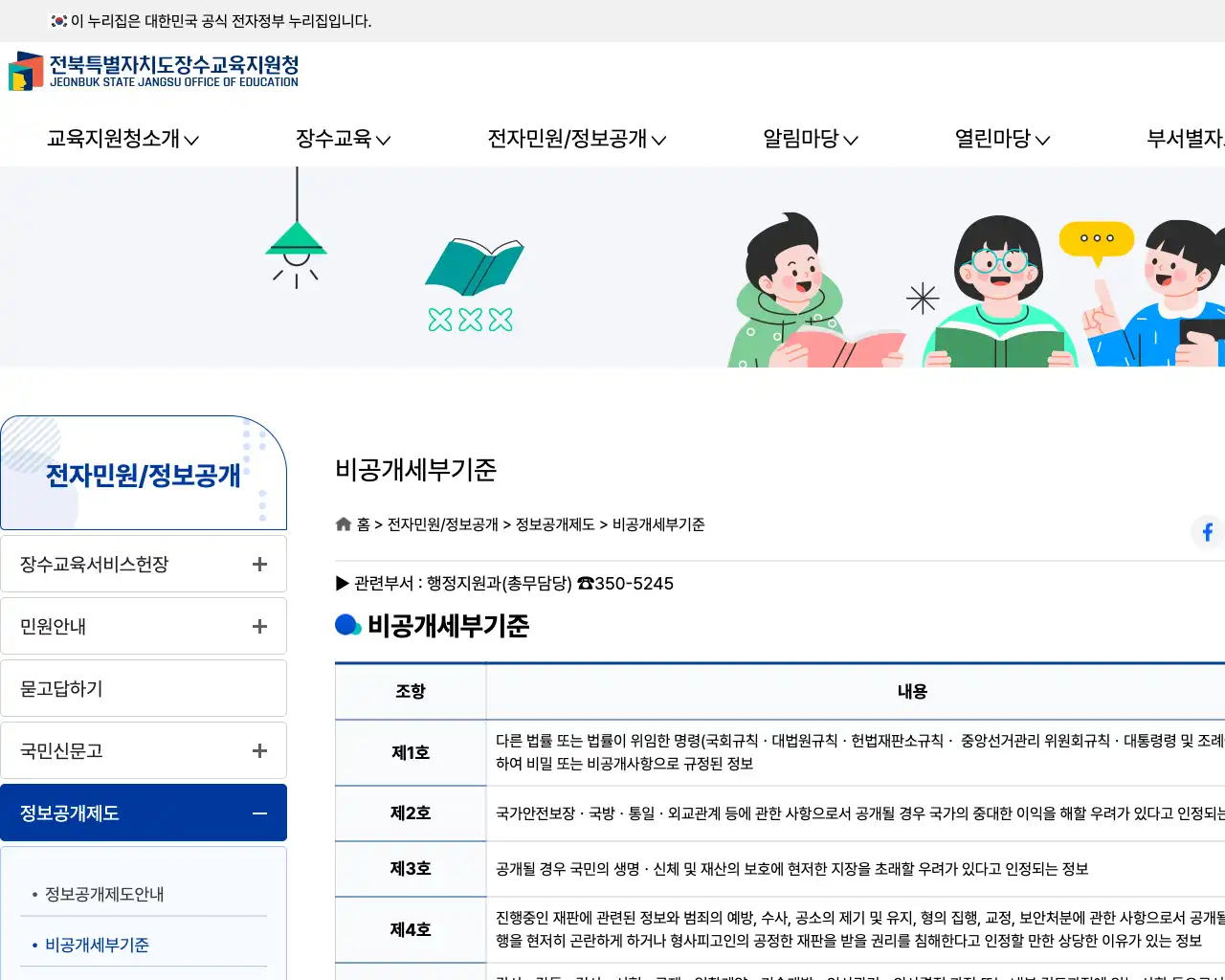Collapse 정보공개제도 using minus icon
The height and width of the screenshot is (980, 1225).
tap(259, 813)
